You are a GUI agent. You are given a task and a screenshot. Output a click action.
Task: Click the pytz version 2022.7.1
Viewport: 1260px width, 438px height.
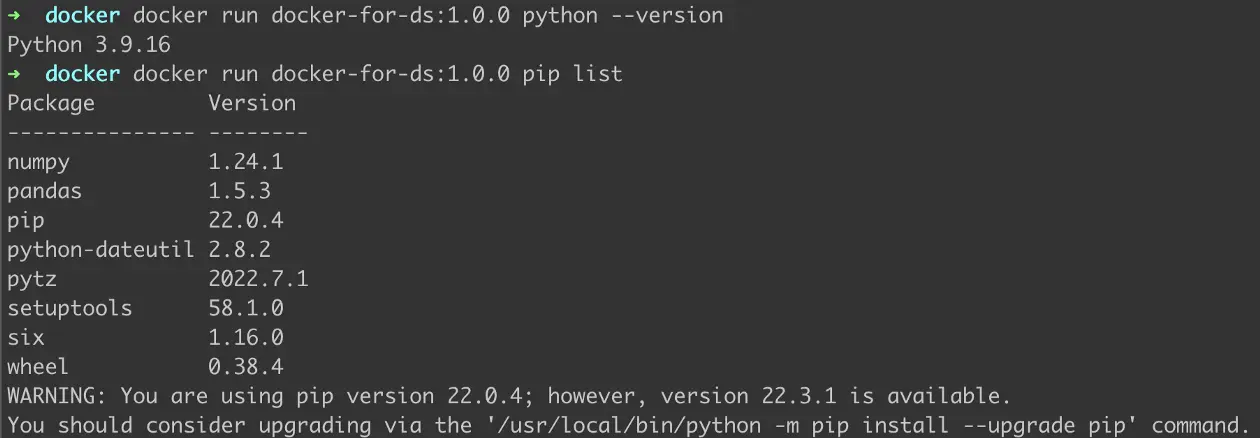(258, 278)
